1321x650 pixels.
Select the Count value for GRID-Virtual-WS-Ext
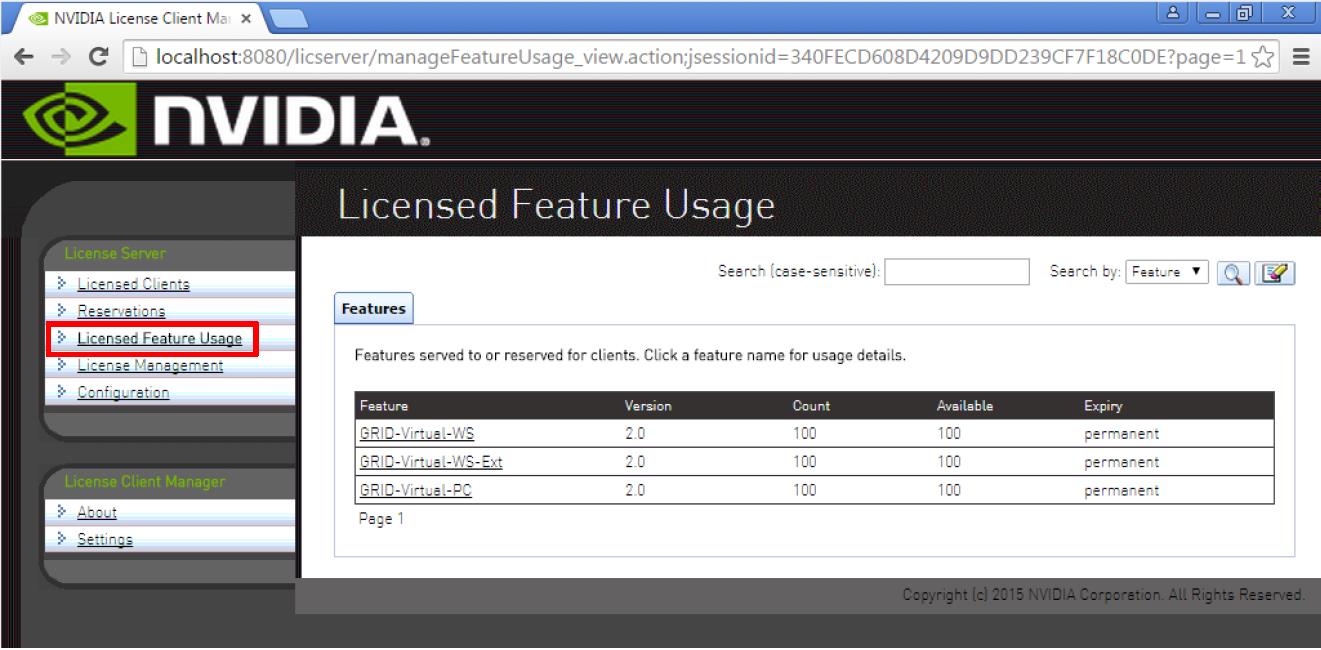pyautogui.click(x=804, y=462)
